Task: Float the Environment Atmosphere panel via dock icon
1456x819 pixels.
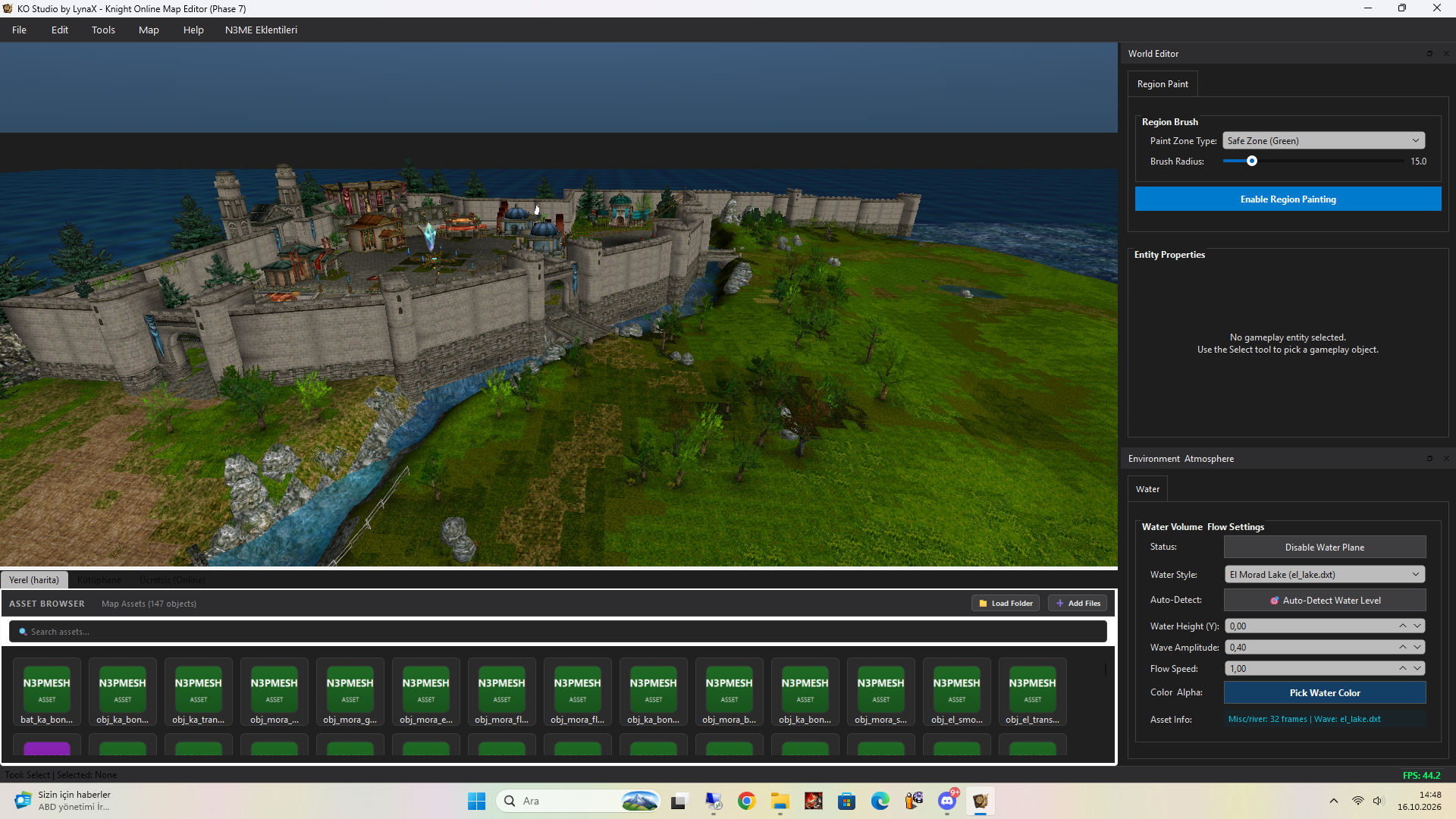Action: point(1429,459)
